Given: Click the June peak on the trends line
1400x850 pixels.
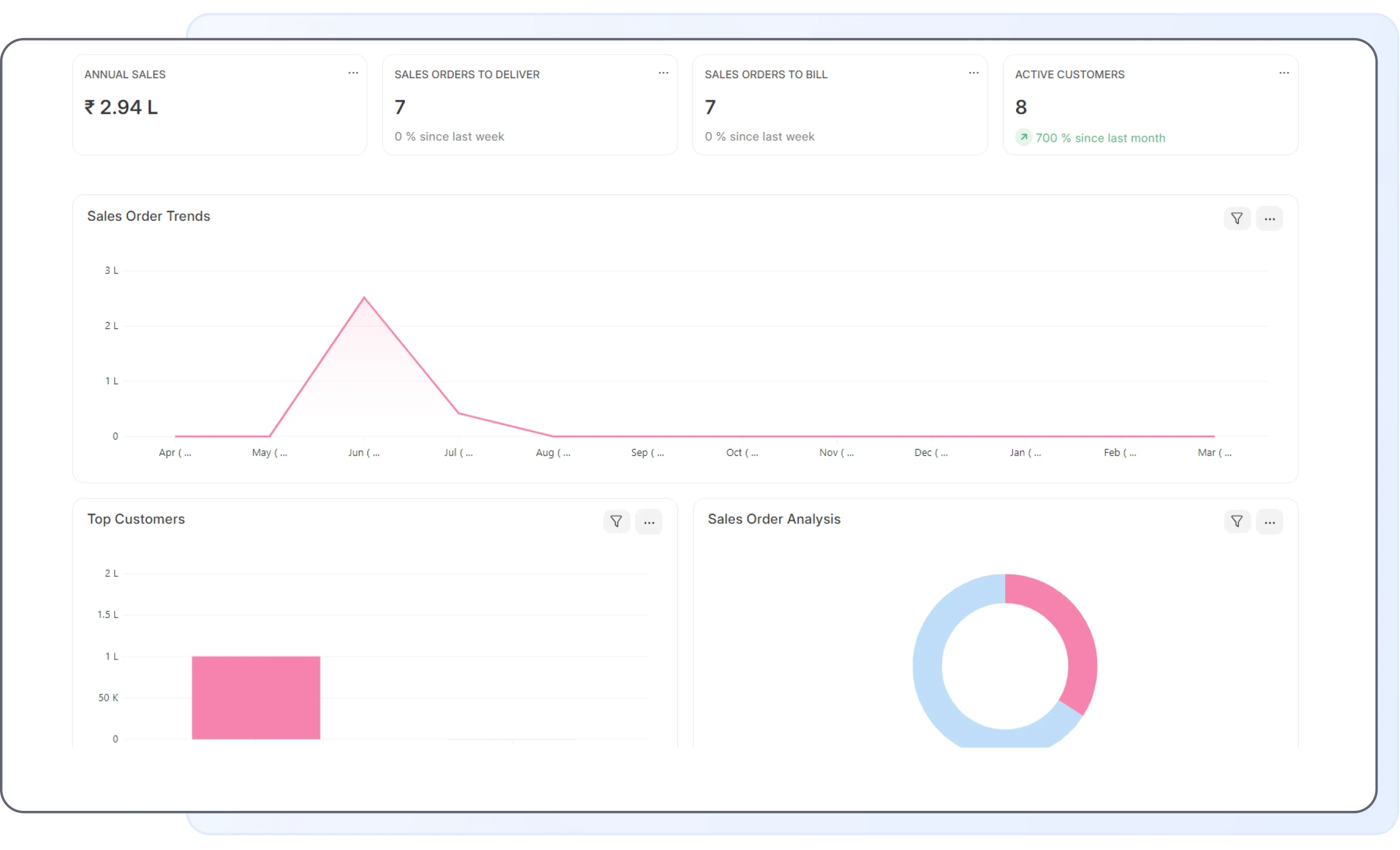Looking at the screenshot, I should [x=364, y=297].
